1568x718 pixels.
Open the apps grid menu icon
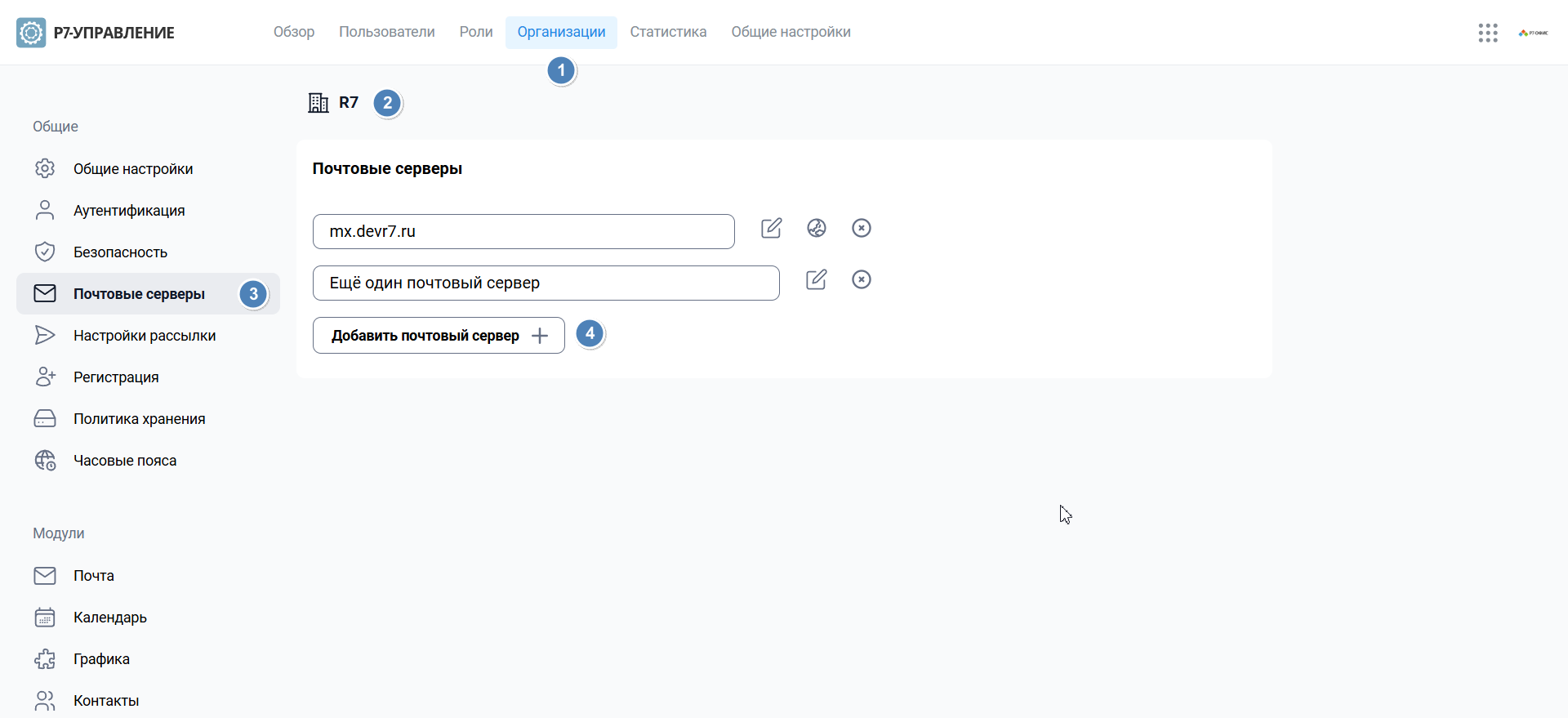click(x=1487, y=33)
